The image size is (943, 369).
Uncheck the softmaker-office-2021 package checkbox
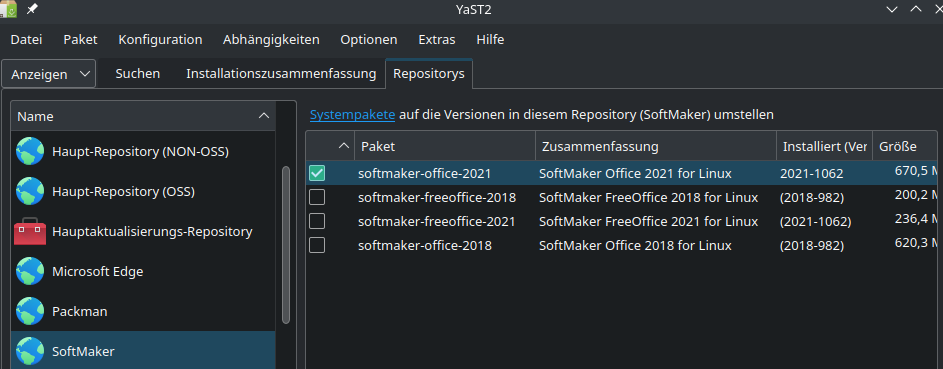[x=317, y=173]
